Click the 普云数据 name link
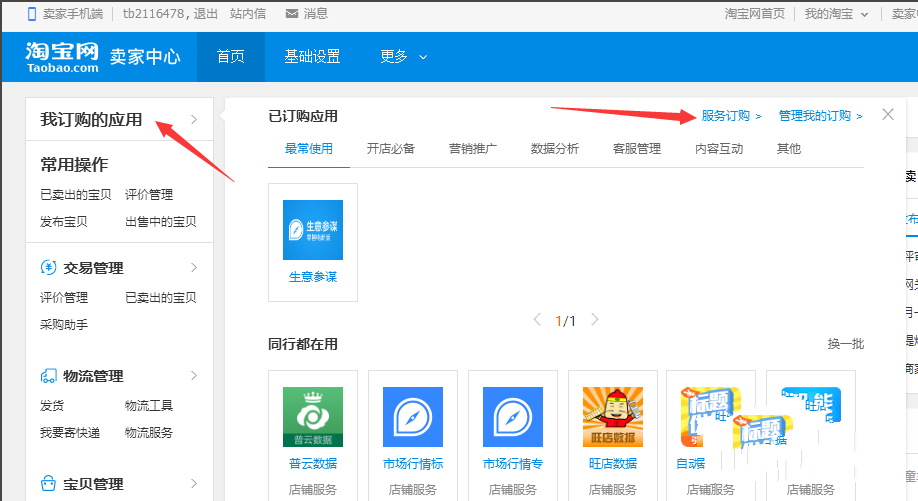This screenshot has height=501, width=918. (x=313, y=464)
